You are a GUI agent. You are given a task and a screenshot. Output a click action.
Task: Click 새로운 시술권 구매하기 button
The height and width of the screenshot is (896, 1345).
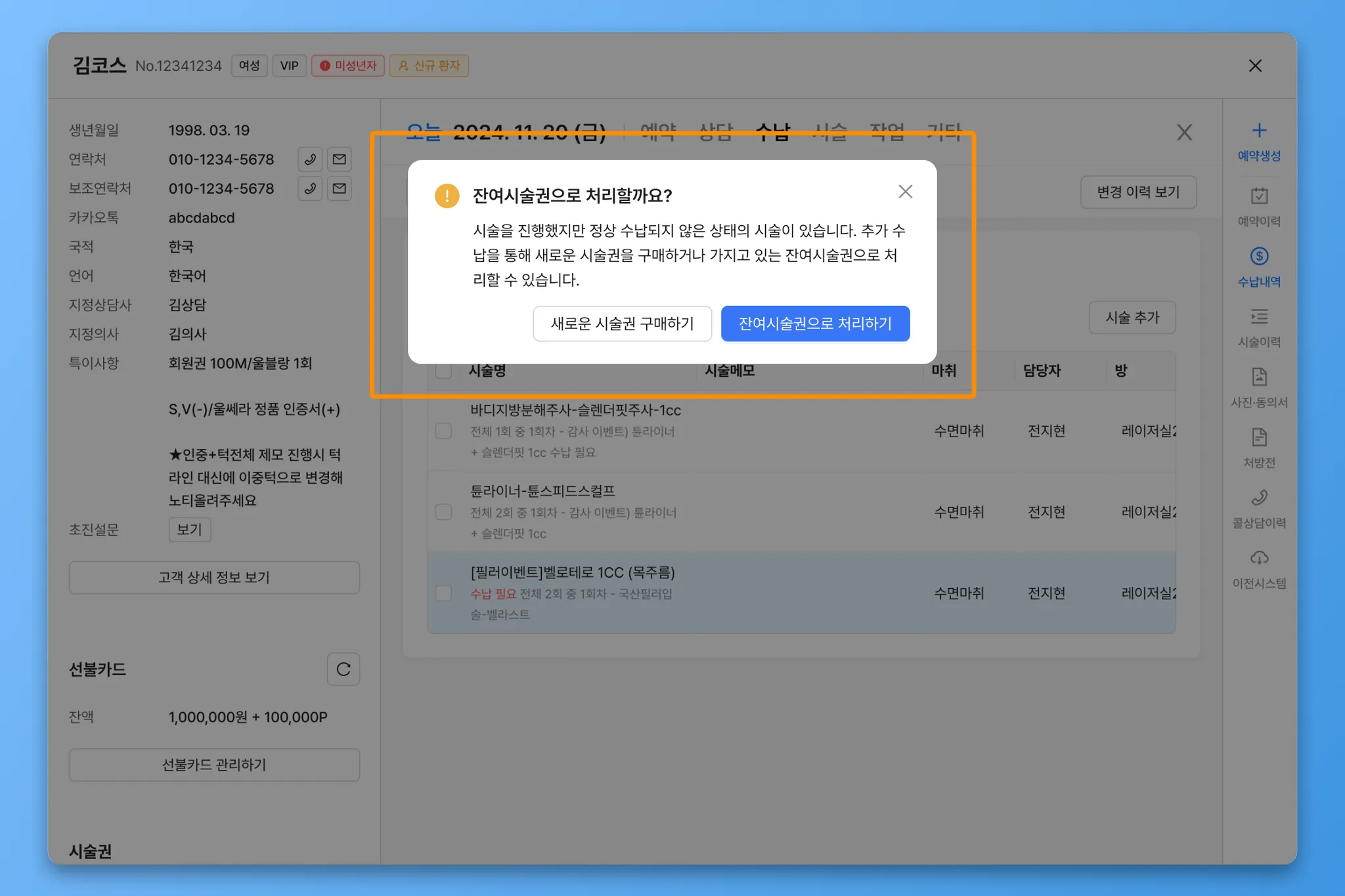[x=622, y=324]
